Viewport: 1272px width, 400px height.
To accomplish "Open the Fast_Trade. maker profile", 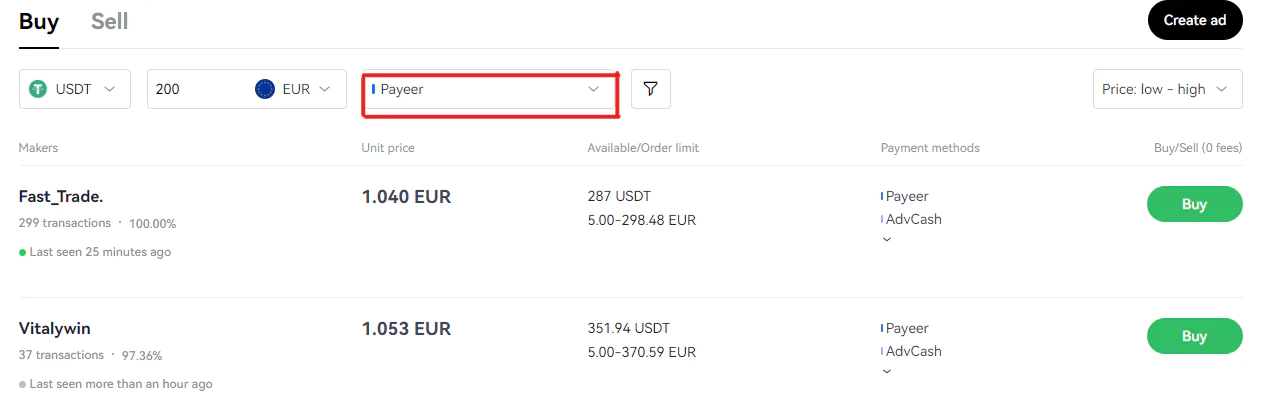I will pos(61,196).
